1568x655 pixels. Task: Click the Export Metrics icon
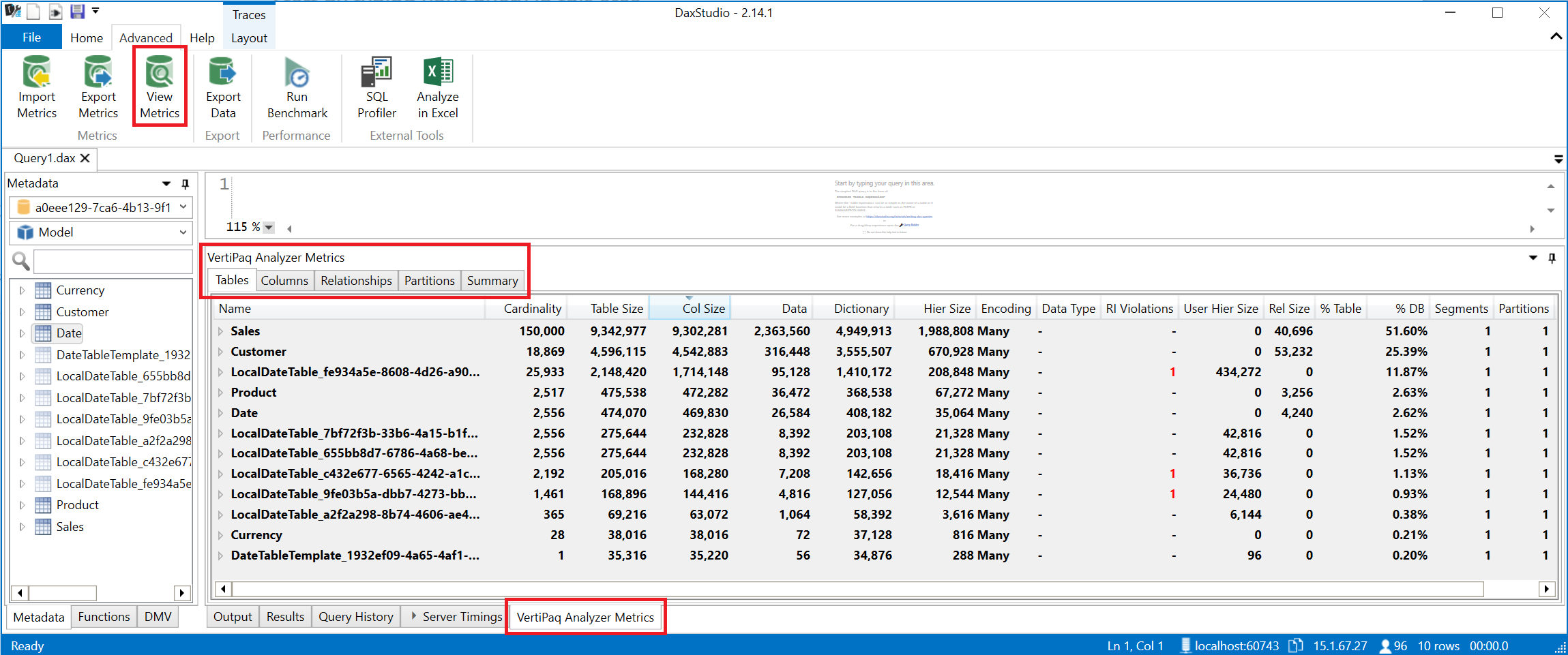coord(98,72)
